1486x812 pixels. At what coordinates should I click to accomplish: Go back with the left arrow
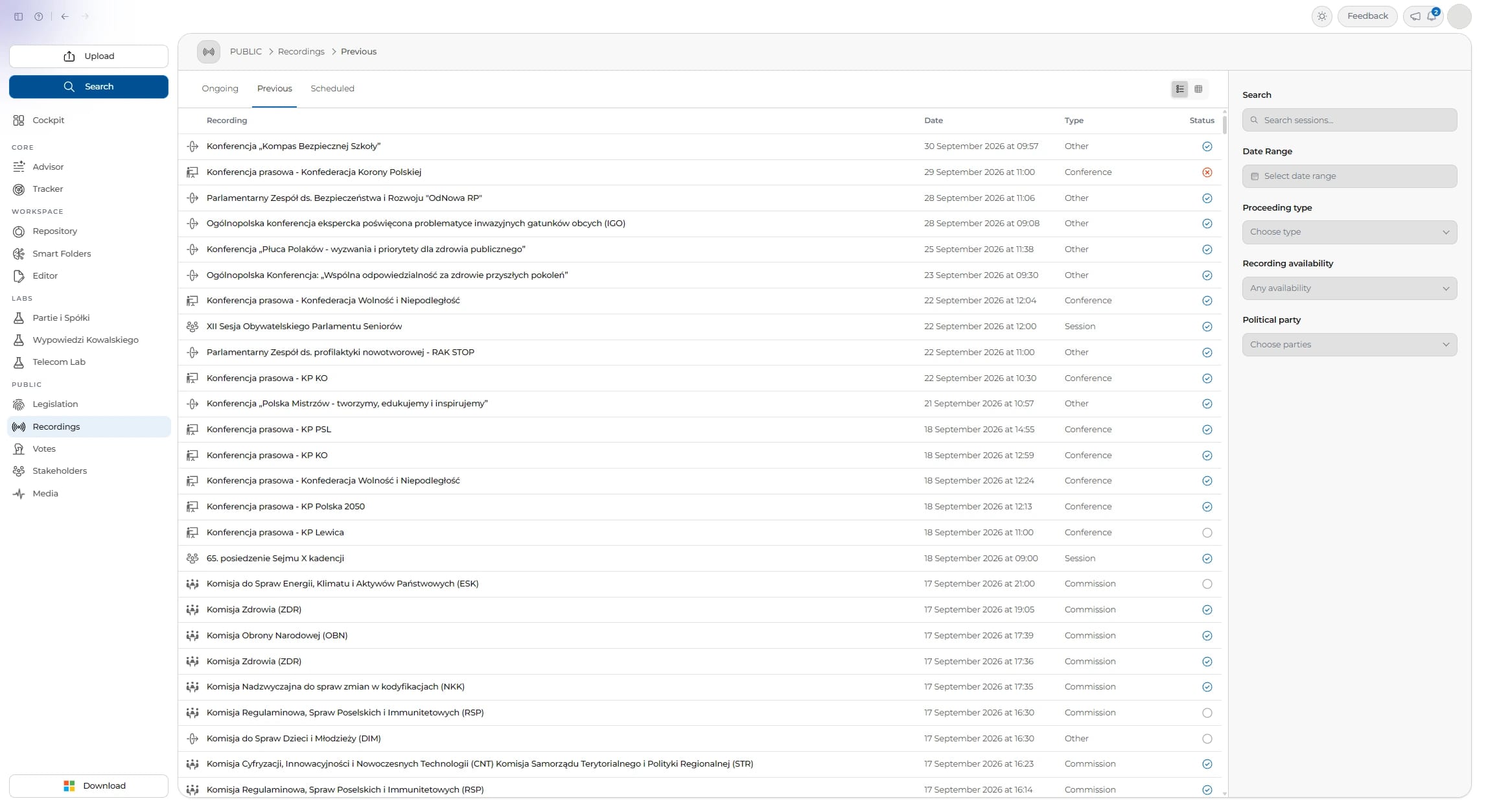coord(65,17)
